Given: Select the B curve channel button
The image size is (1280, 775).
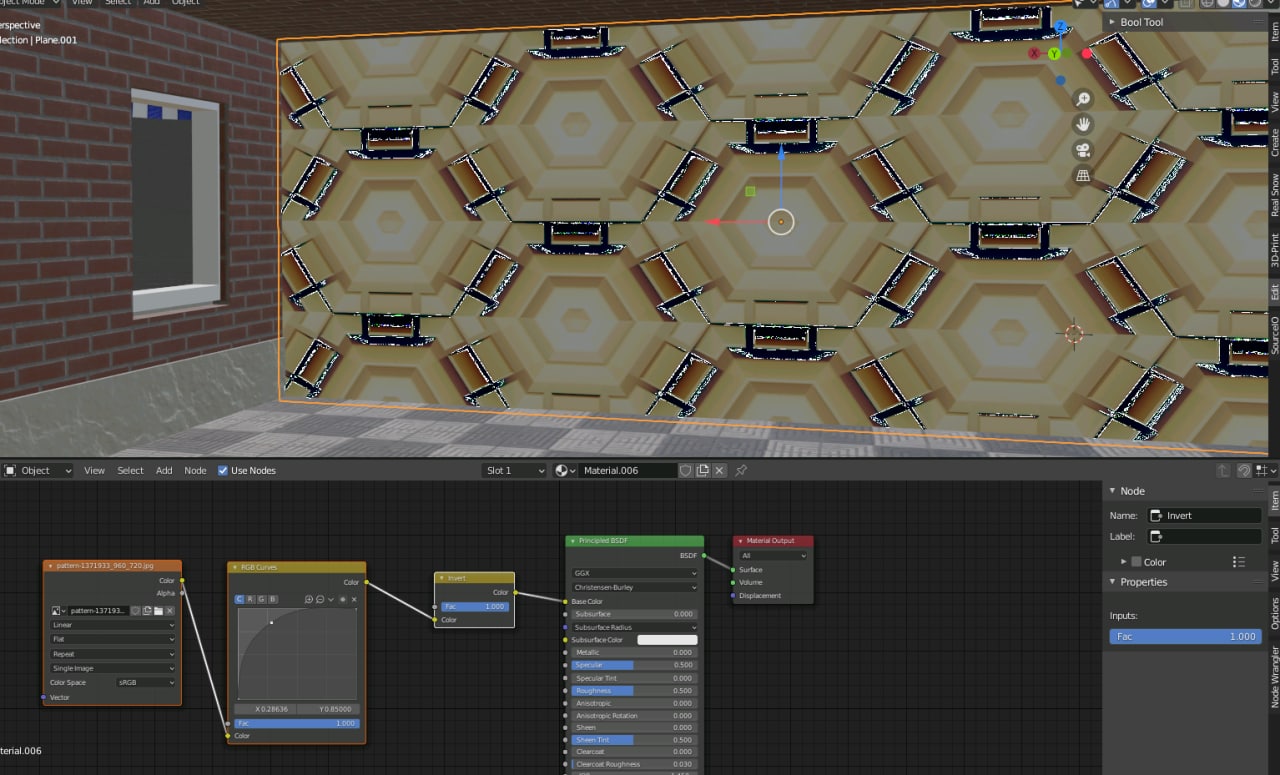Looking at the screenshot, I should [273, 599].
